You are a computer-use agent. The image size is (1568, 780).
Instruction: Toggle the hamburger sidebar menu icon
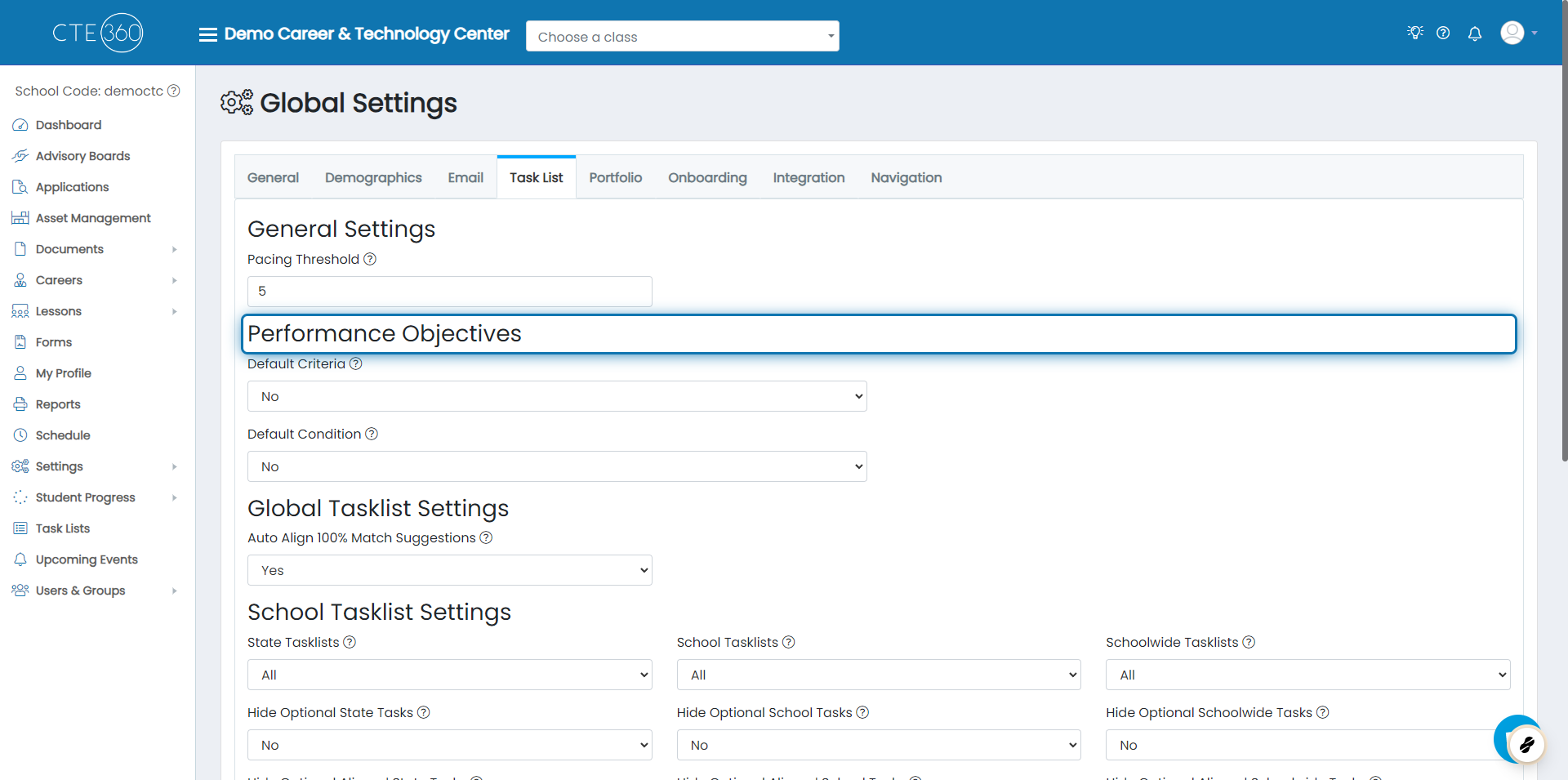pos(208,34)
